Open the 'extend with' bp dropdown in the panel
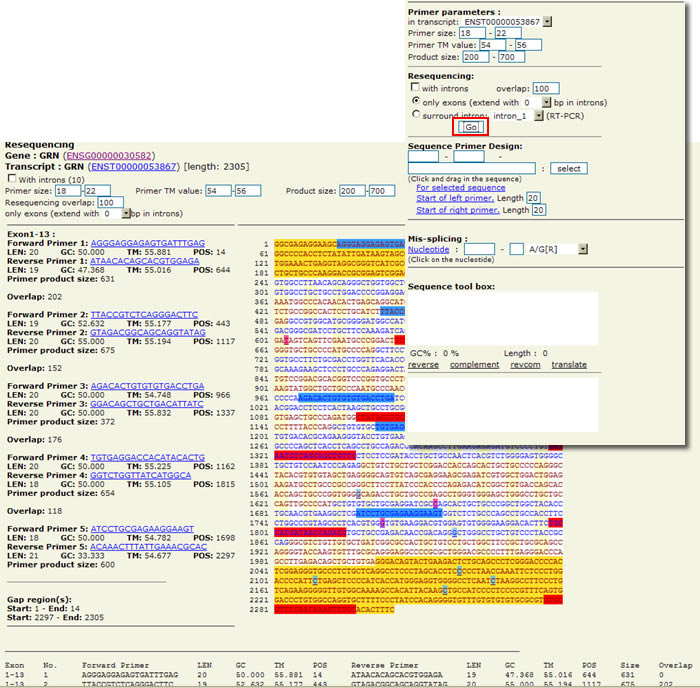The height and width of the screenshot is (688, 700). [x=546, y=102]
